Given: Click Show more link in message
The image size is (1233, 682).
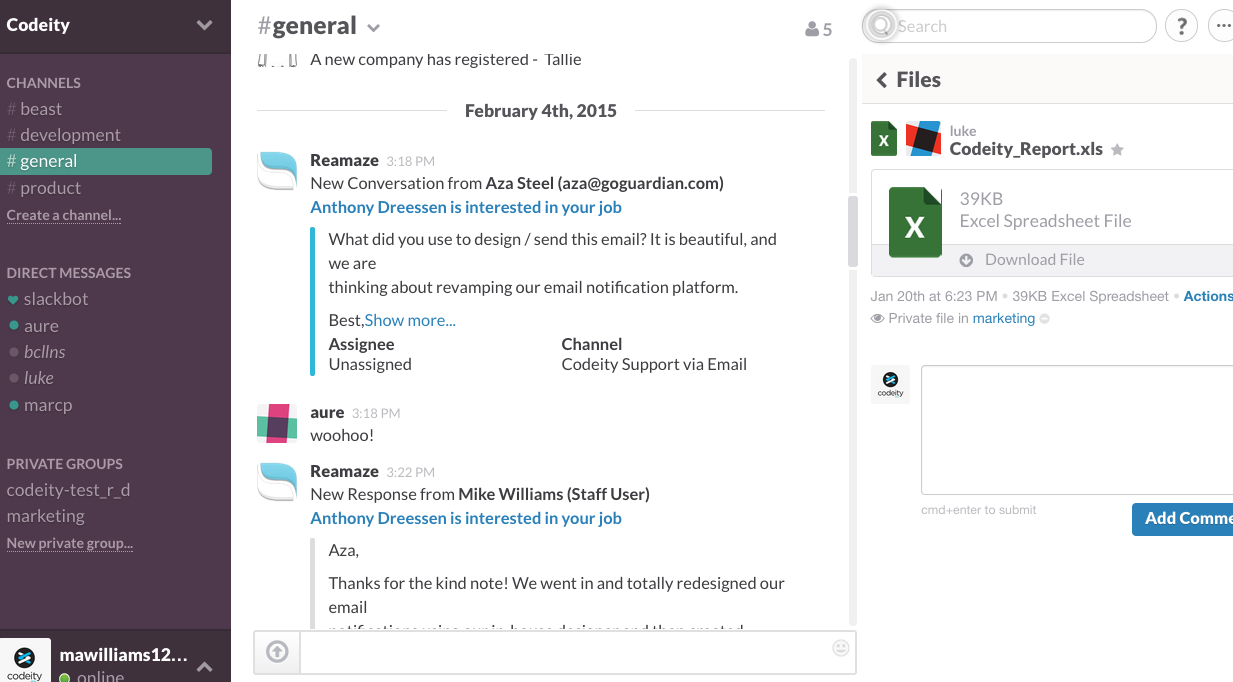Looking at the screenshot, I should coord(410,320).
